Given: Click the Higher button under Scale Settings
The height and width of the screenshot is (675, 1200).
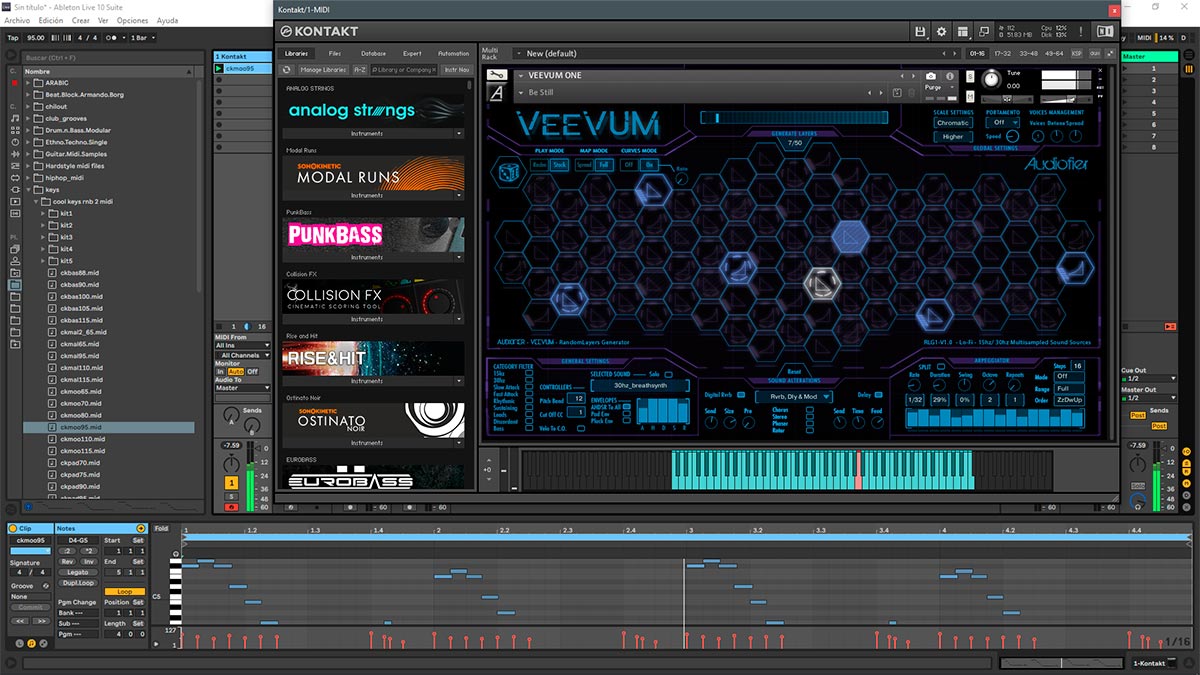Looking at the screenshot, I should point(952,136).
